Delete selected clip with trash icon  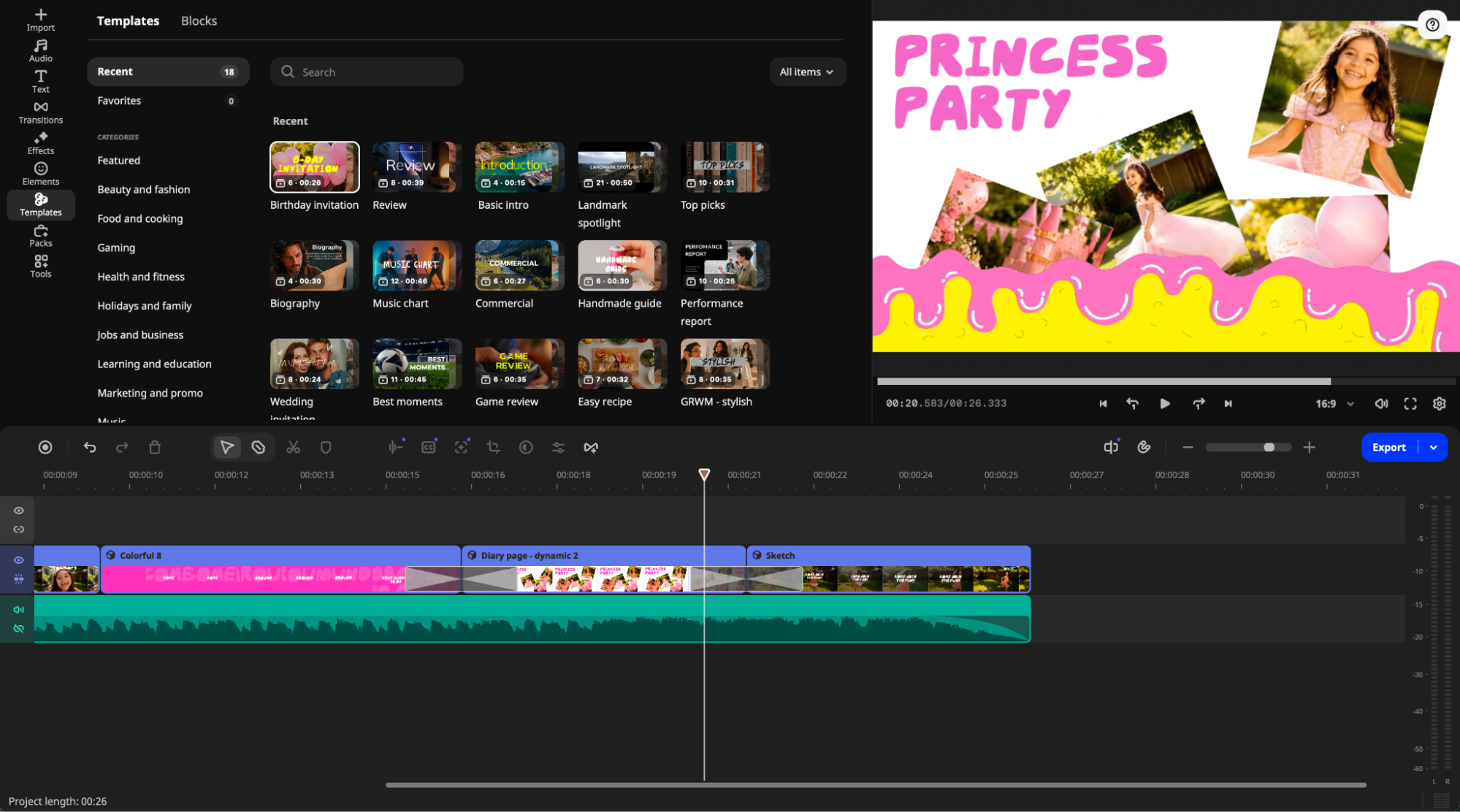click(x=155, y=447)
